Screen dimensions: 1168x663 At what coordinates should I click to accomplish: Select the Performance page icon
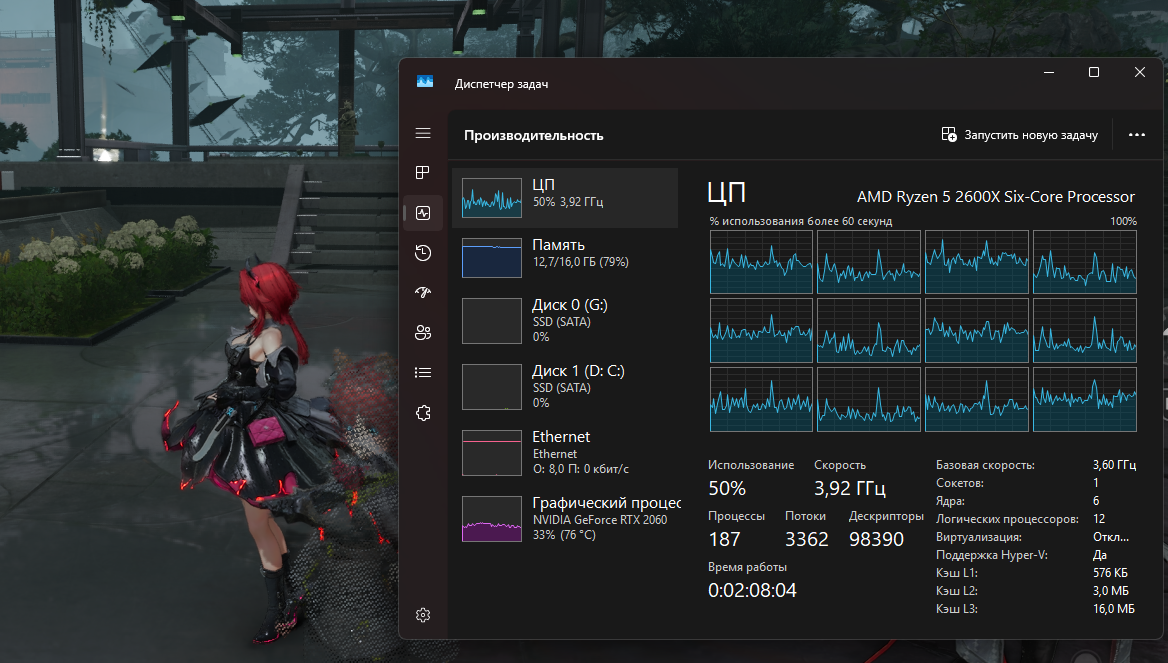pyautogui.click(x=423, y=213)
